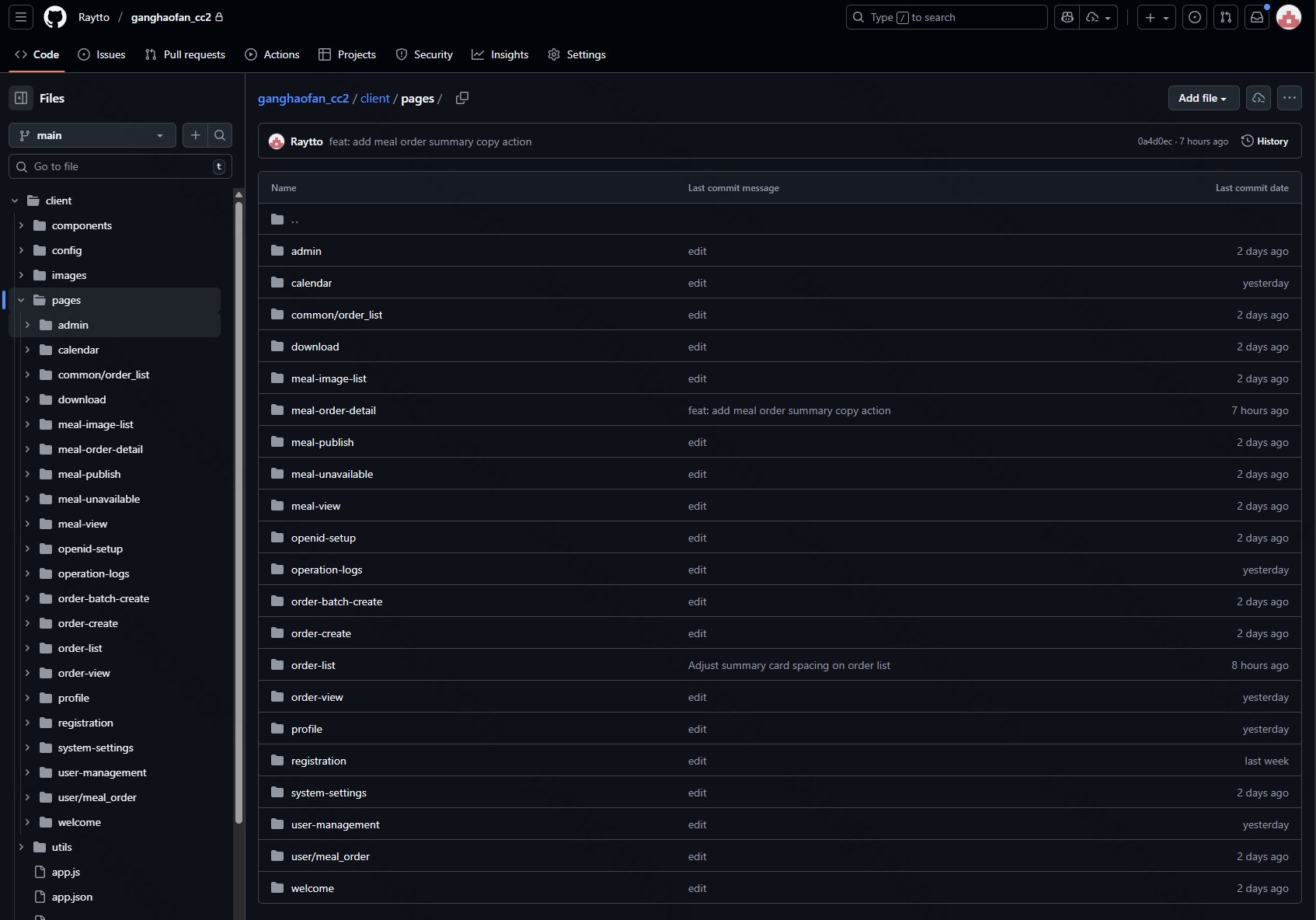Open the user profile avatar menu

click(x=1289, y=17)
